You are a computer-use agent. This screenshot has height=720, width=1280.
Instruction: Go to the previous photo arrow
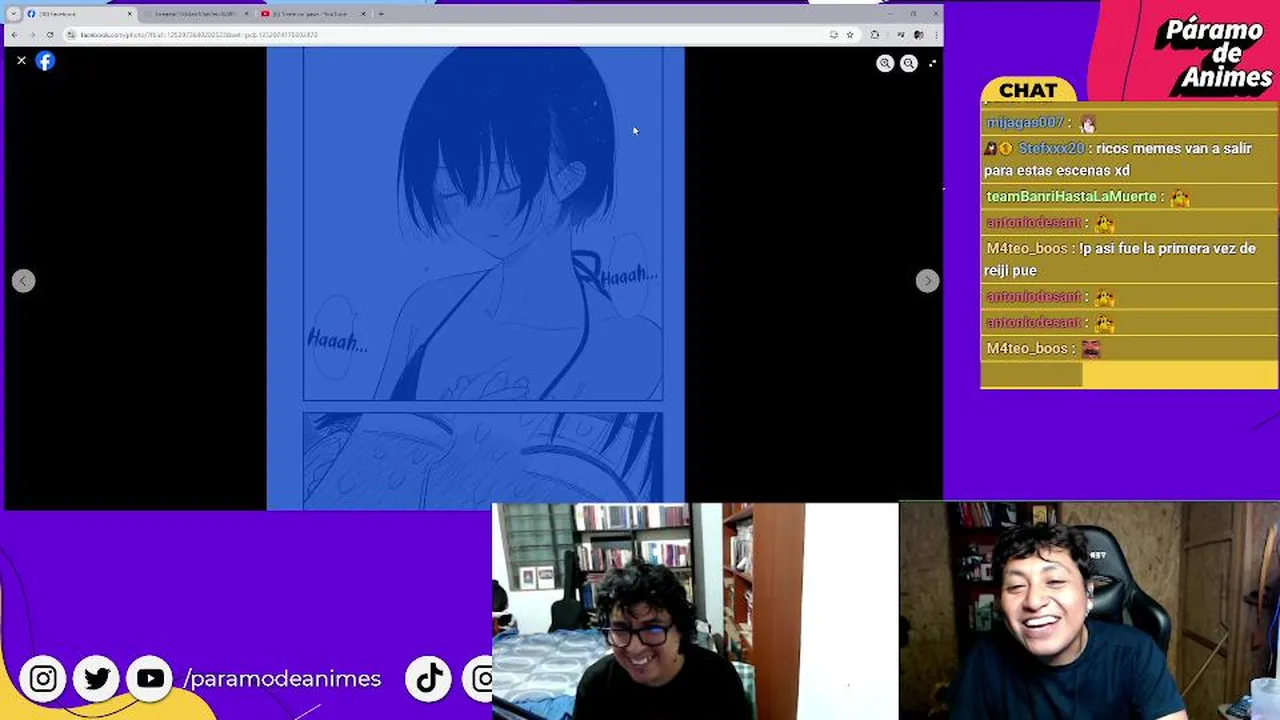[x=23, y=281]
